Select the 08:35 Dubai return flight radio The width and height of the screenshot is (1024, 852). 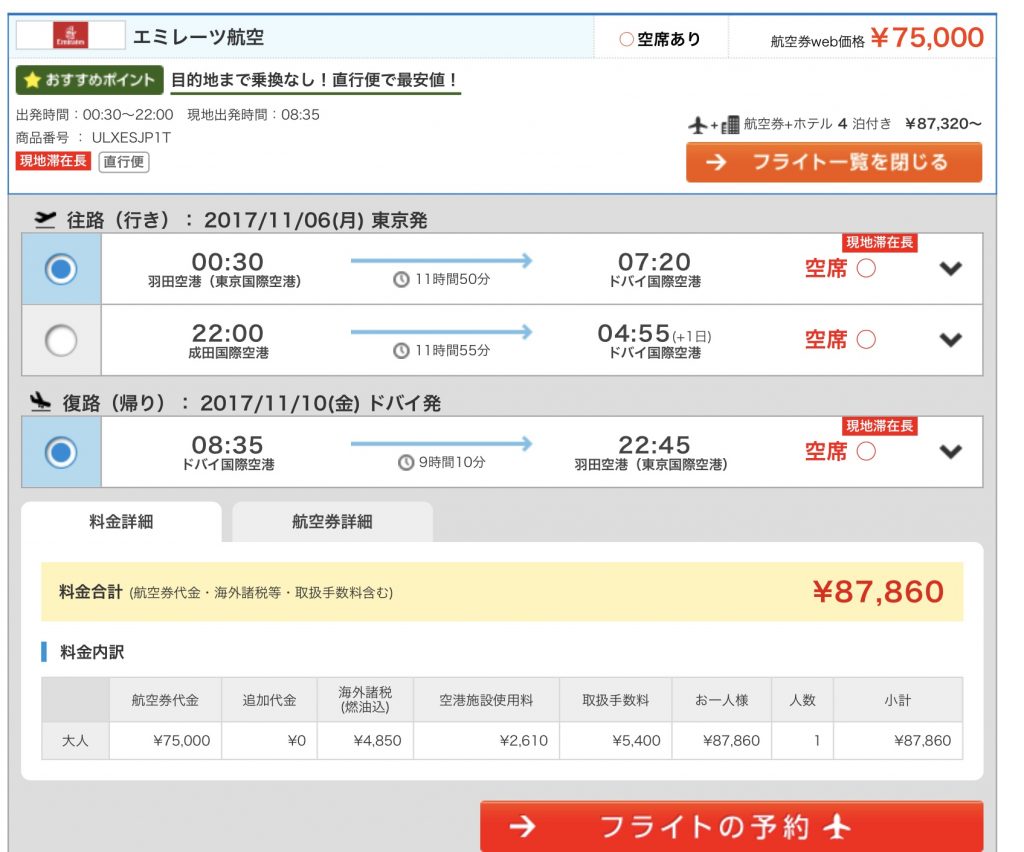(61, 452)
